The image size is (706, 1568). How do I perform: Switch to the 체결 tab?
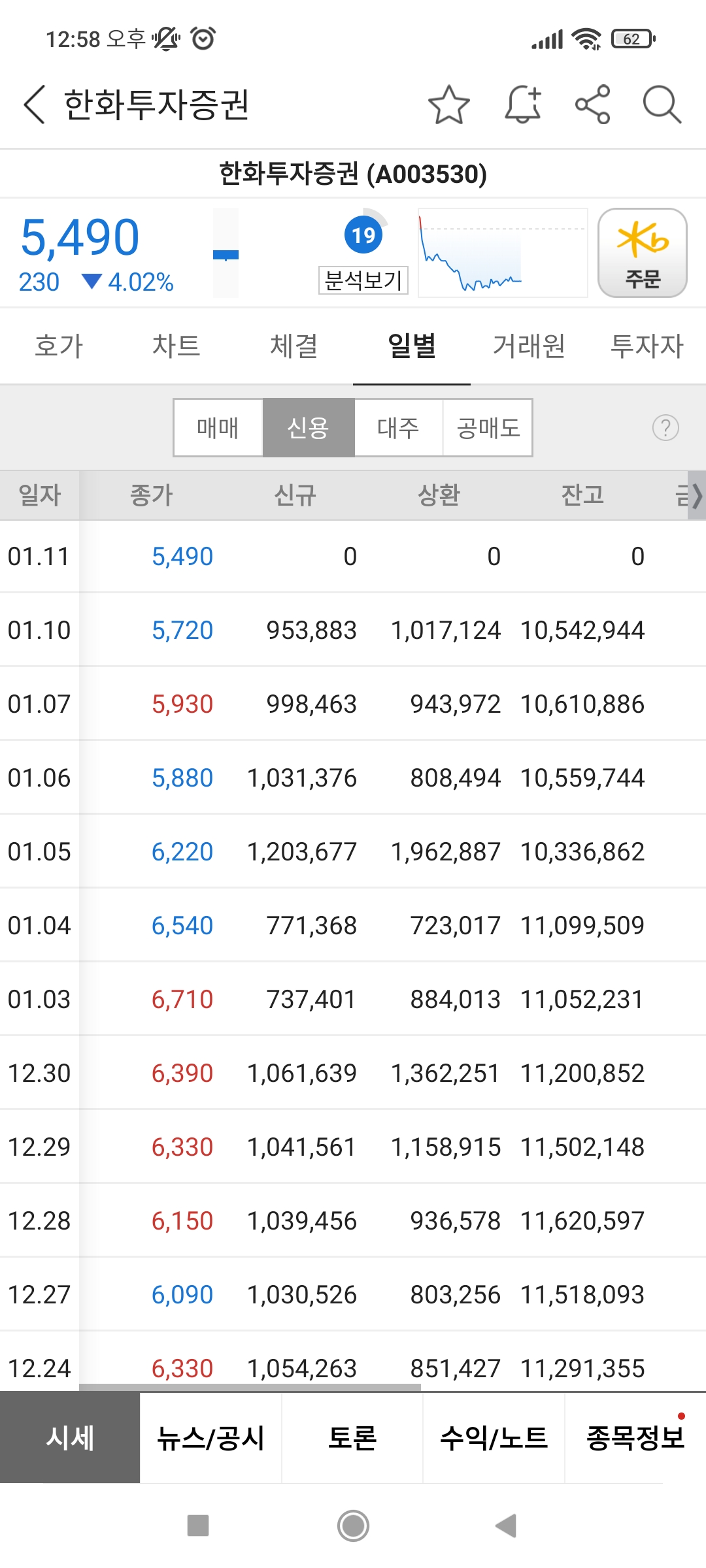pos(294,346)
